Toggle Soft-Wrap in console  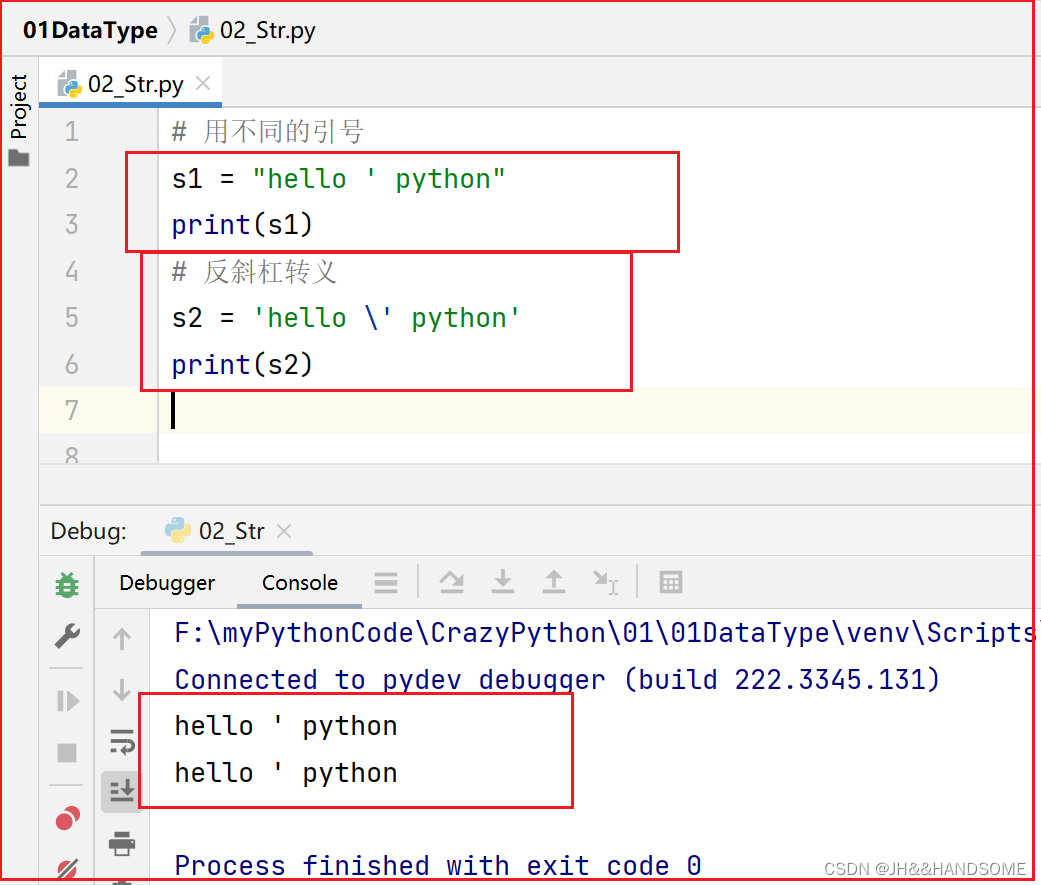pos(122,741)
